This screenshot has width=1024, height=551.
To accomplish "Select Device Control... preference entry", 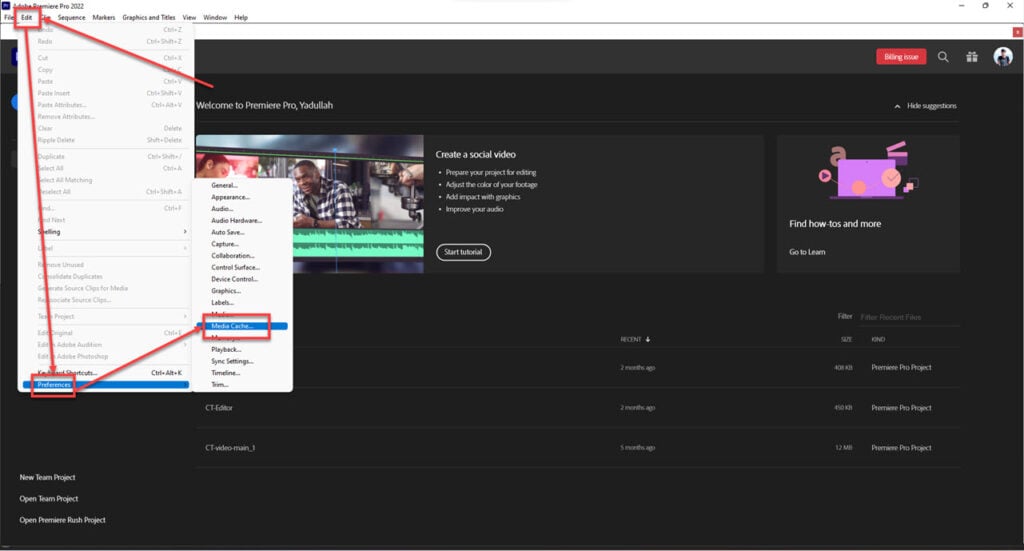I will (234, 279).
